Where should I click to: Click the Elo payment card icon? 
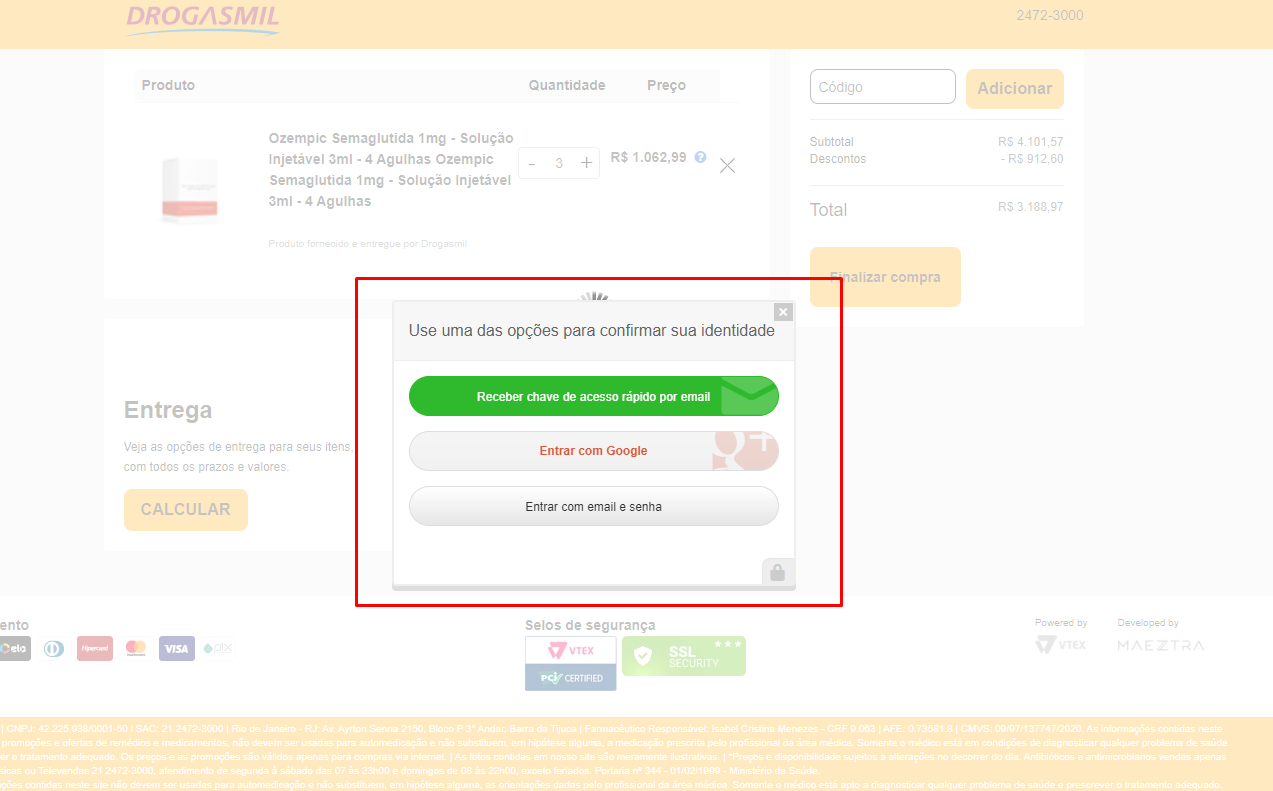(x=14, y=649)
